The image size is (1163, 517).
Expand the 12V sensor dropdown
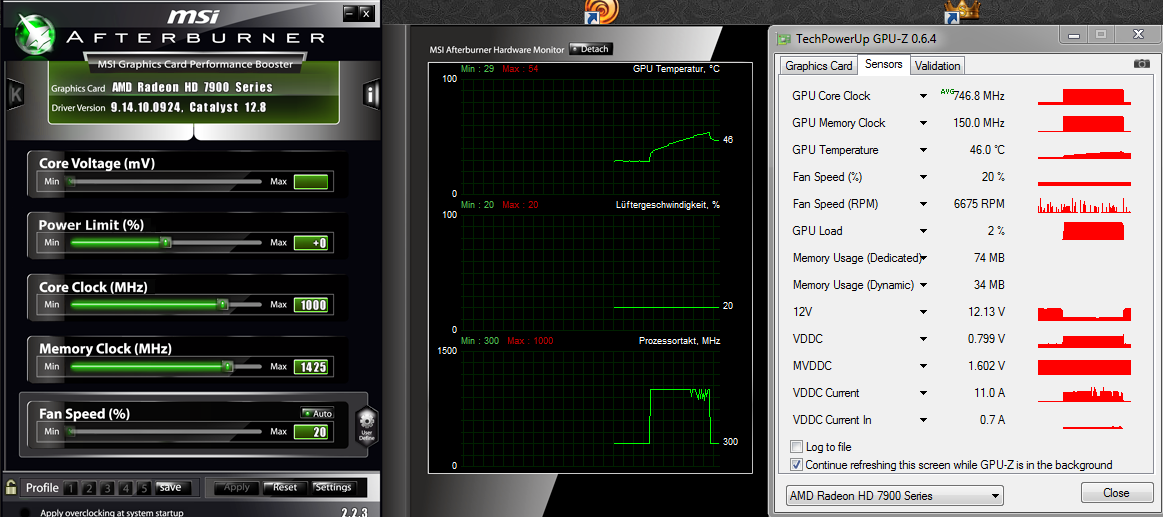click(923, 312)
